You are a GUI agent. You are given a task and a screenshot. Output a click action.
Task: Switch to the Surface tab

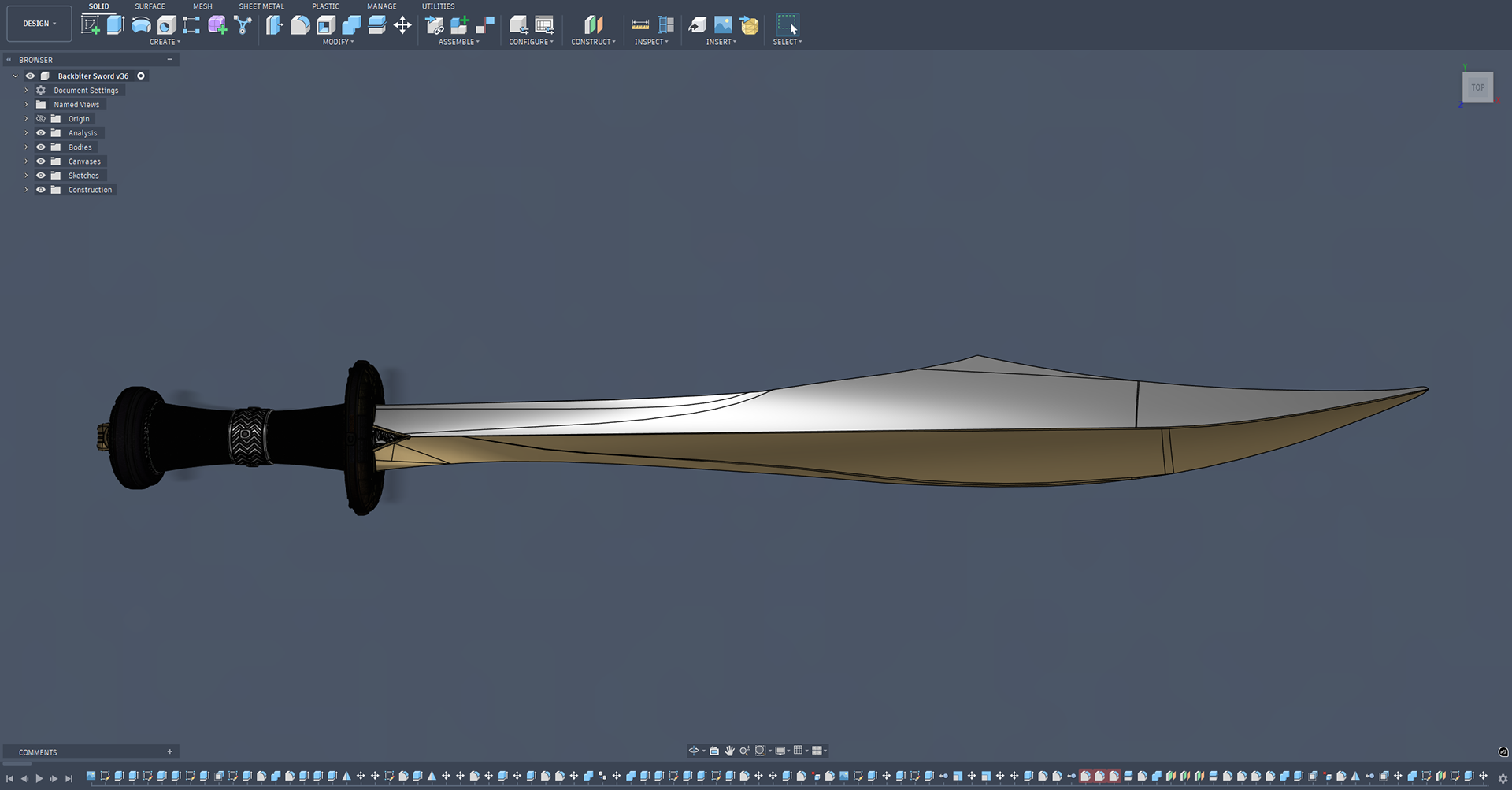(149, 6)
